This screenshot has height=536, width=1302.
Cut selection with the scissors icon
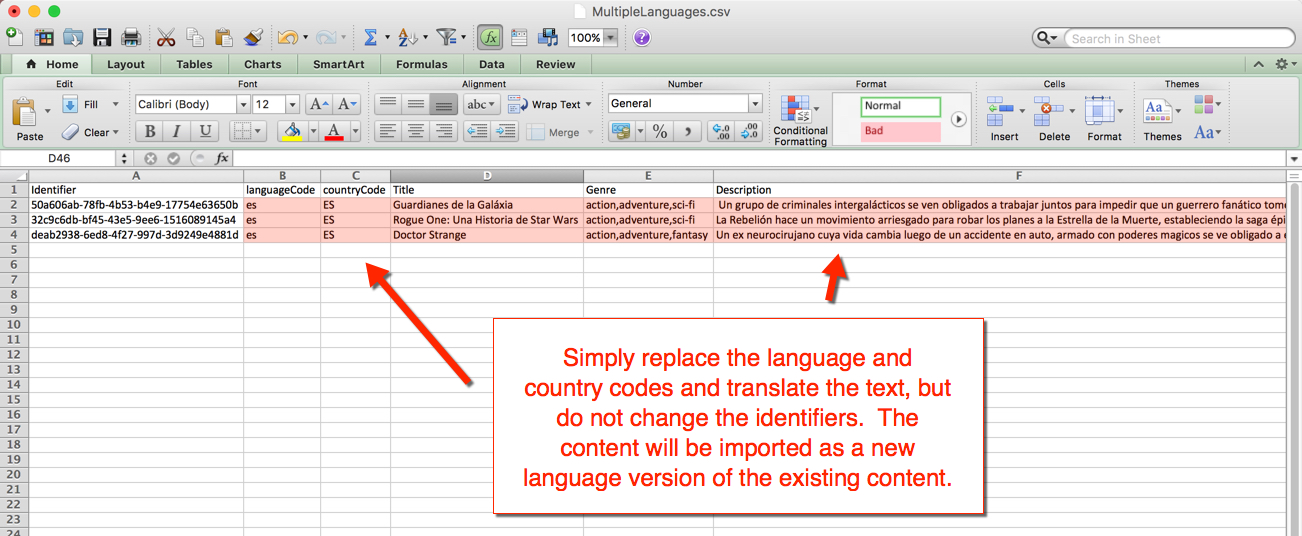coord(166,37)
